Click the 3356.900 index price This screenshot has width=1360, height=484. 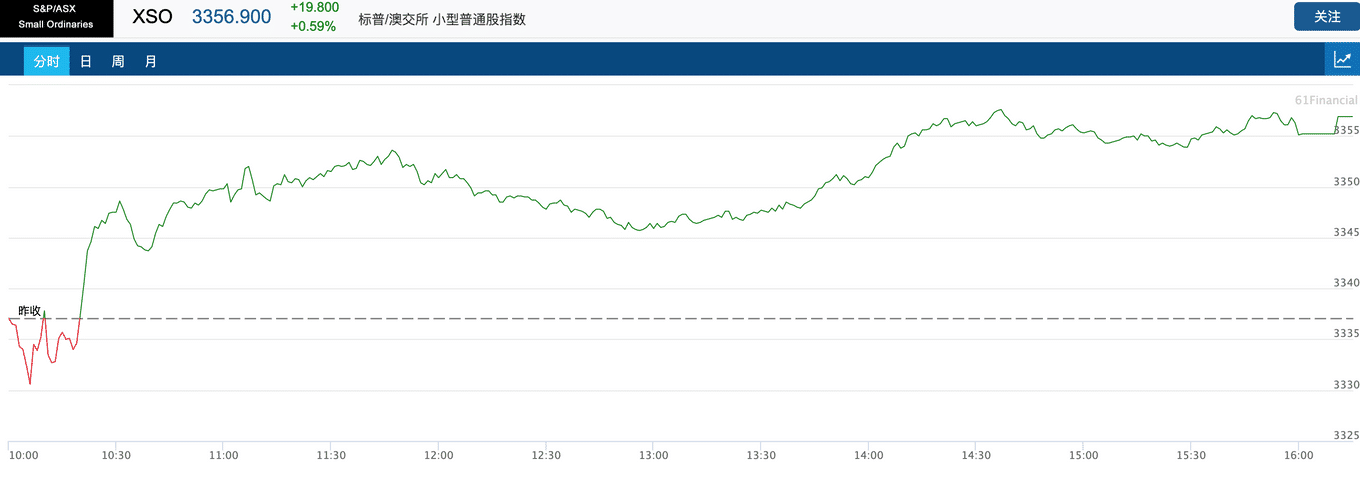tap(231, 17)
